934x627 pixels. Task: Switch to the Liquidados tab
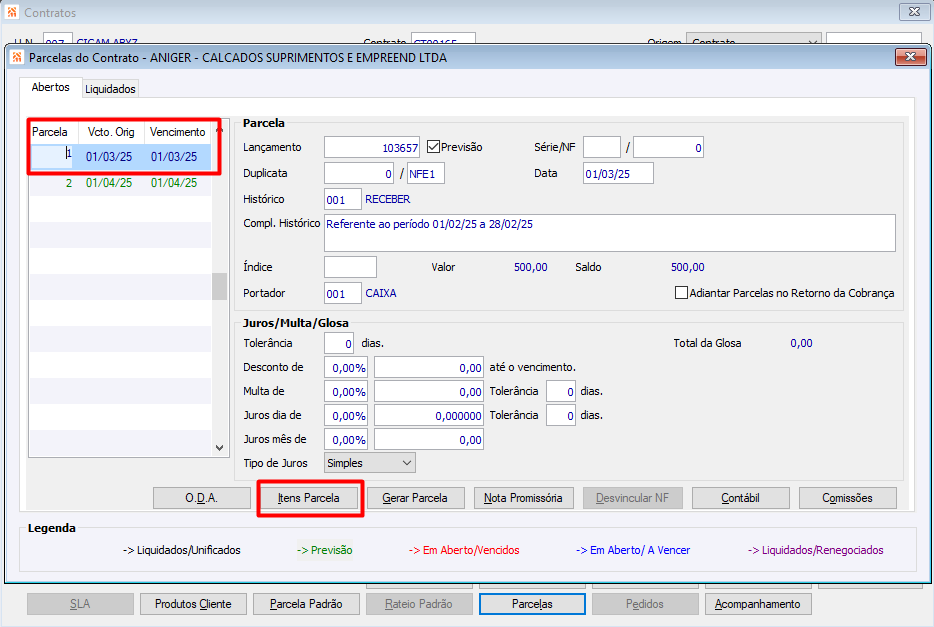pos(110,89)
